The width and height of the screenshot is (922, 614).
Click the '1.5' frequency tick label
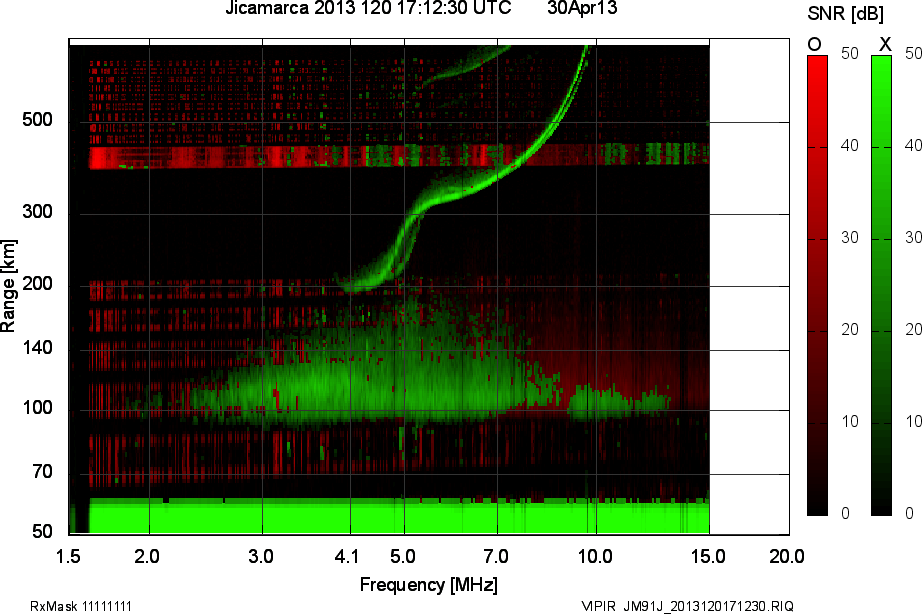click(68, 556)
